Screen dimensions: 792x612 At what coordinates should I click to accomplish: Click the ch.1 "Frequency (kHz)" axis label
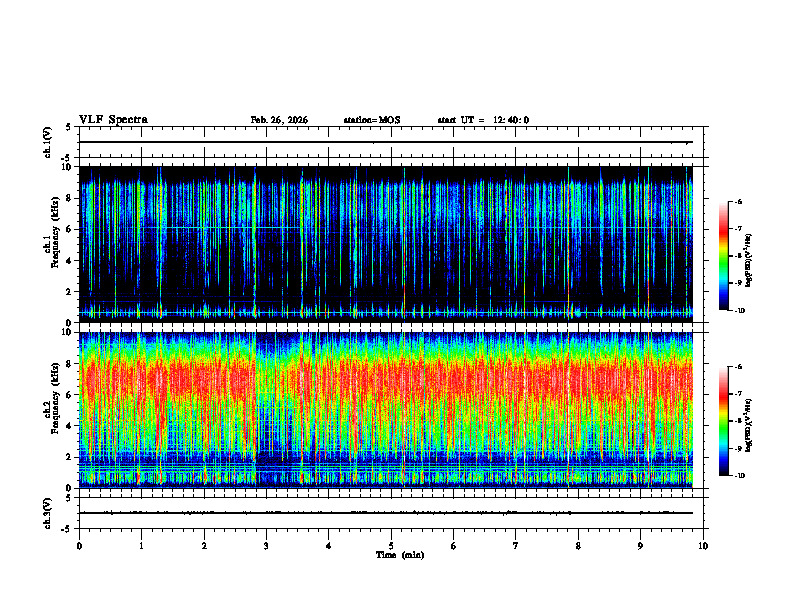[55, 232]
